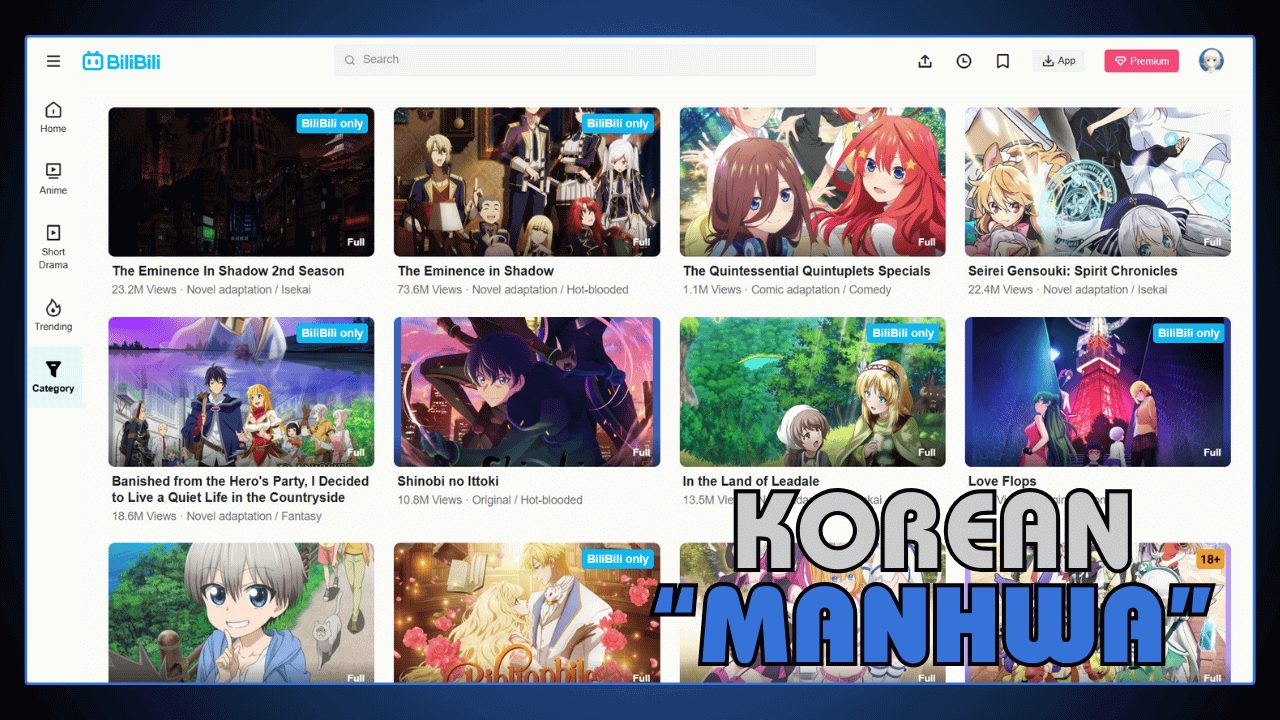Select the Category sidebar item
Screen dimensions: 1280x720
[x=53, y=377]
